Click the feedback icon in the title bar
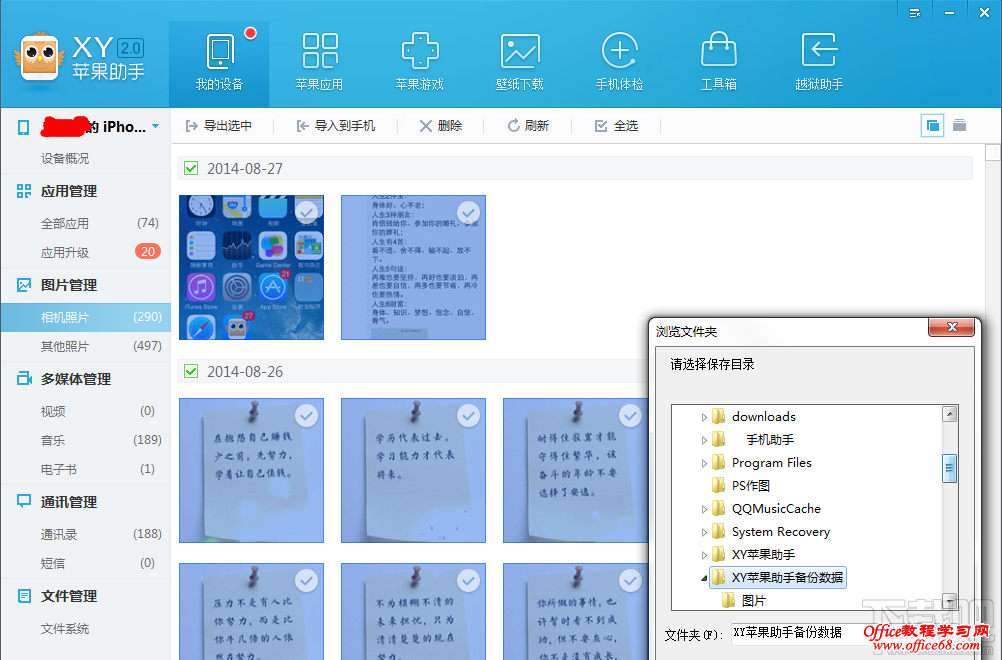The width and height of the screenshot is (1002, 660). [x=915, y=12]
